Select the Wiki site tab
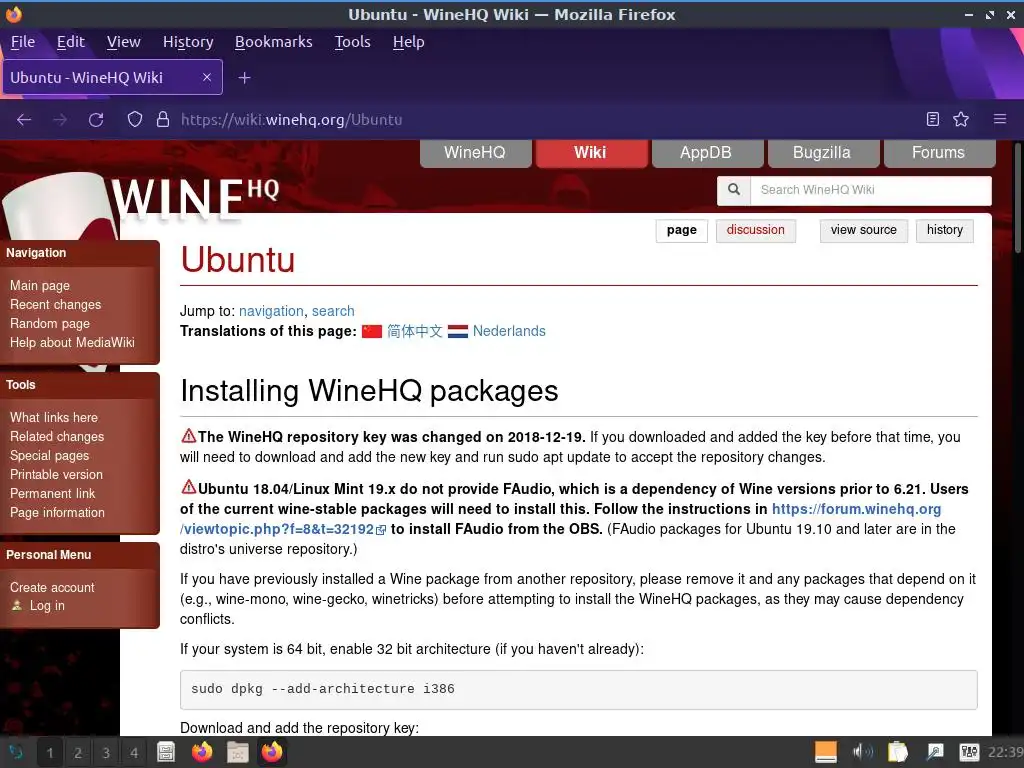The width and height of the screenshot is (1024, 768). pyautogui.click(x=590, y=153)
